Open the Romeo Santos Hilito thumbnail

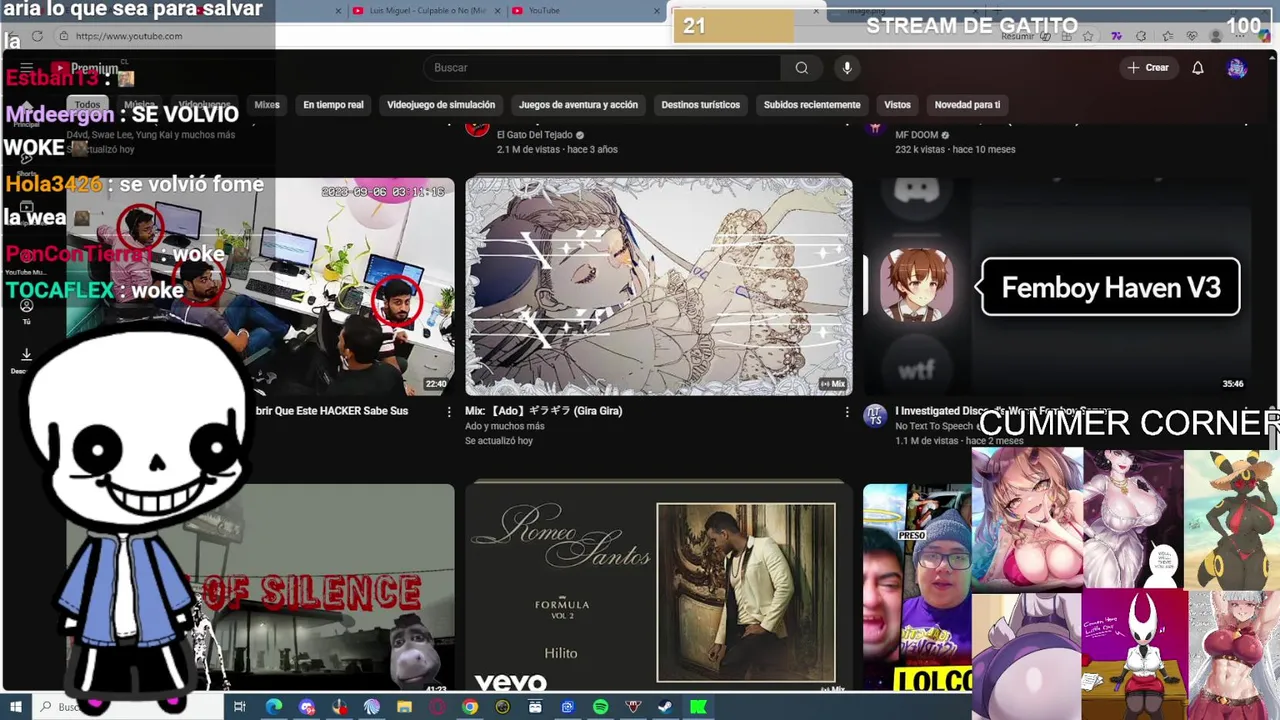(659, 588)
